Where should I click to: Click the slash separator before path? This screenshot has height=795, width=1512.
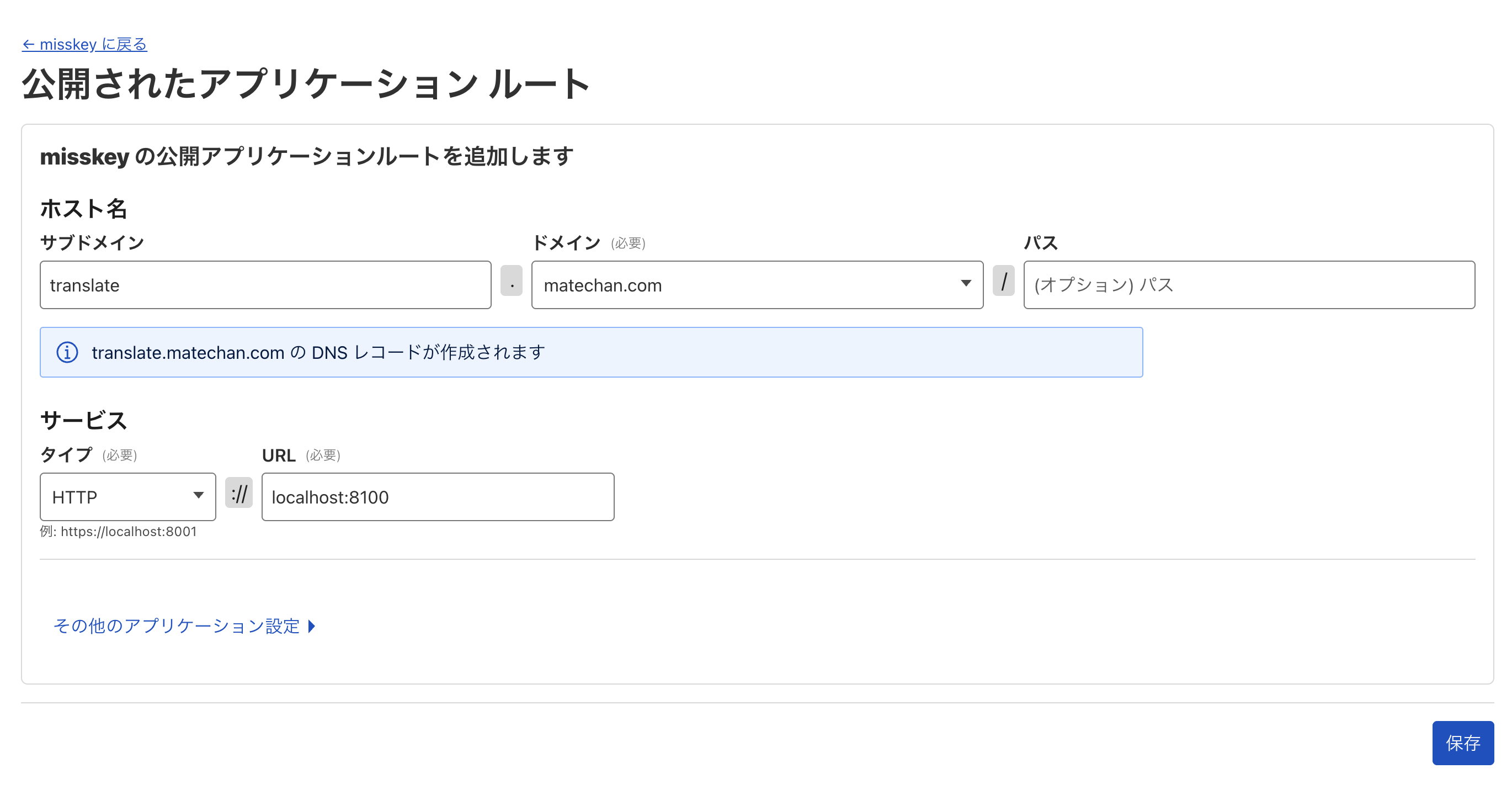tap(1003, 281)
